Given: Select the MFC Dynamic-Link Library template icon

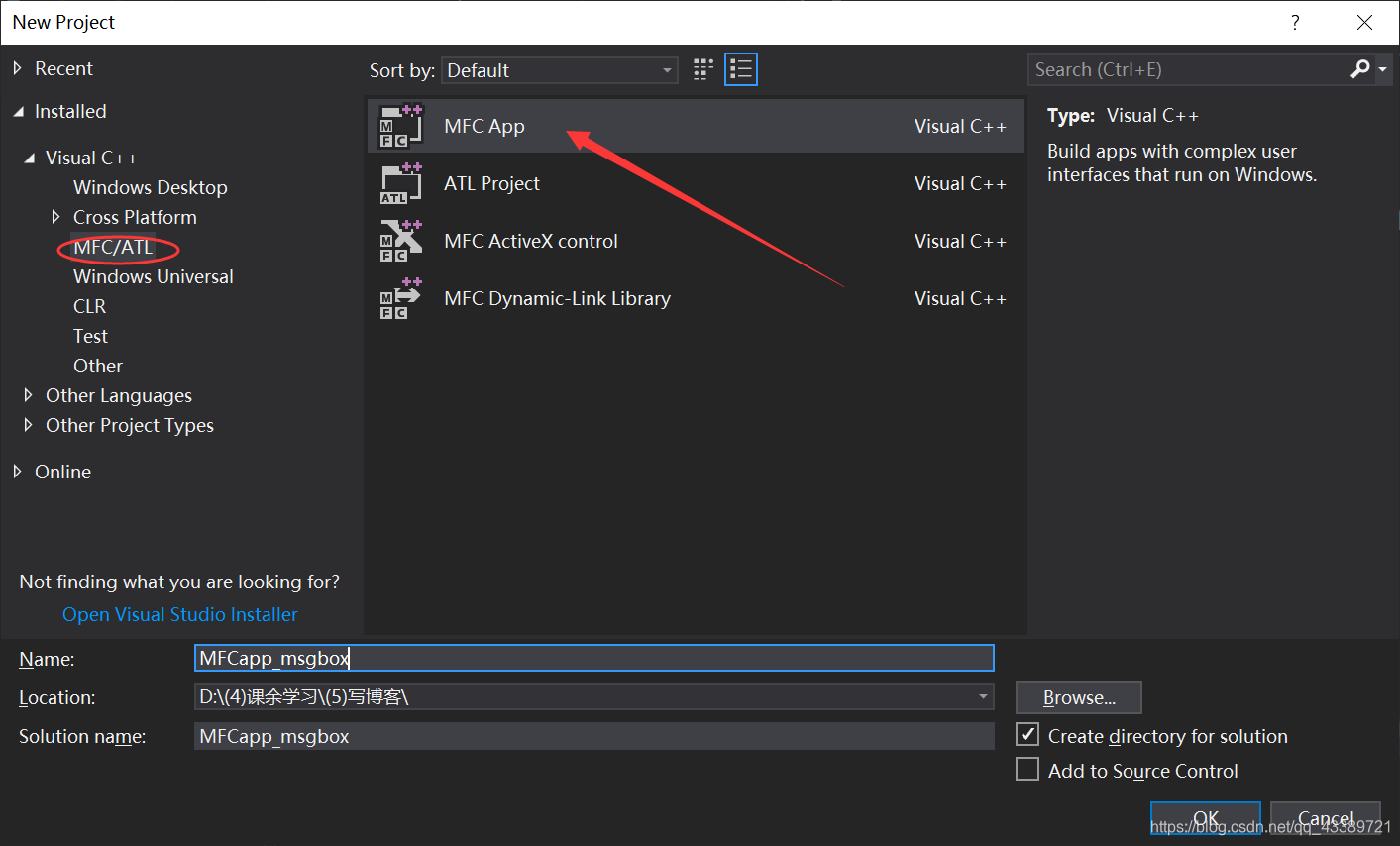Looking at the screenshot, I should click(401, 299).
